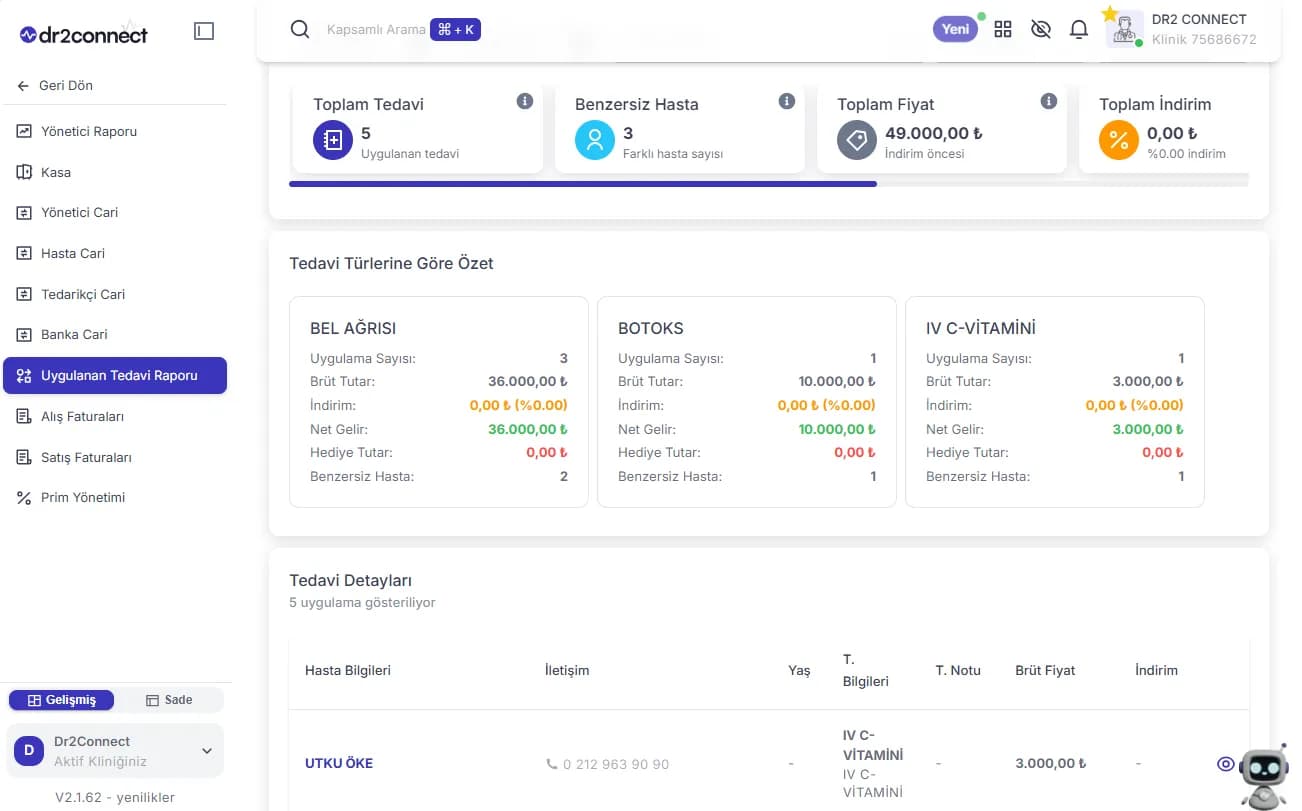Toggle the hide-values crossed eye icon
The width and height of the screenshot is (1302, 811).
point(1041,29)
